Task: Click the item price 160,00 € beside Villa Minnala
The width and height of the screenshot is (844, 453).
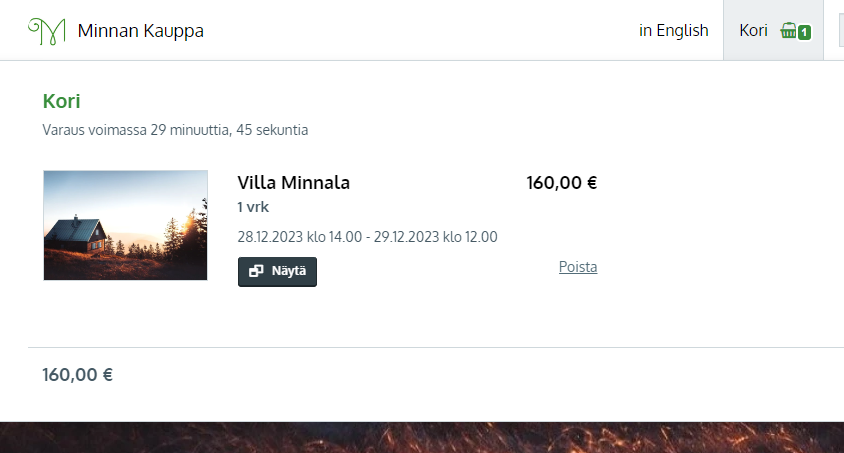Action: 561,182
